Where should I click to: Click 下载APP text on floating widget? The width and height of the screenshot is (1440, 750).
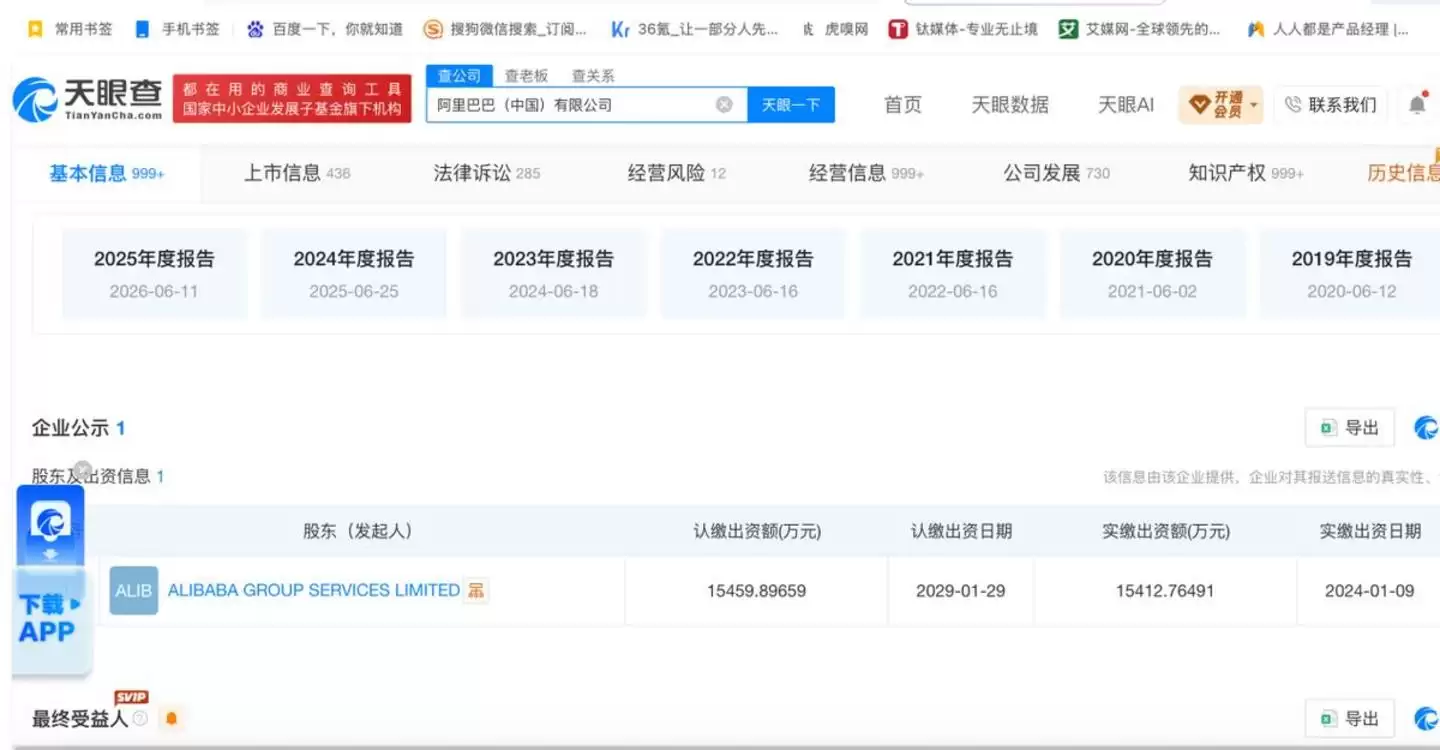47,618
